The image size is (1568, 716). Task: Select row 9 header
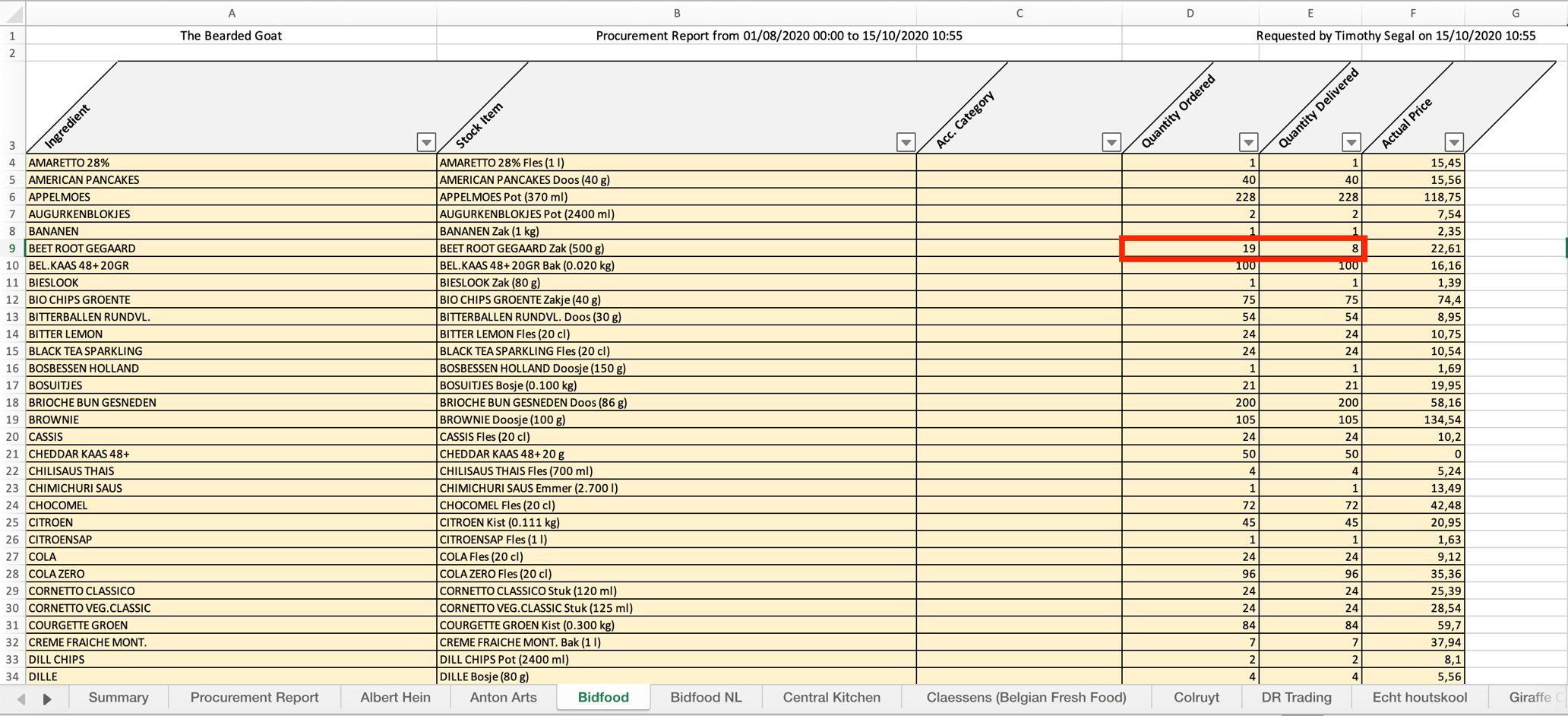(12, 249)
